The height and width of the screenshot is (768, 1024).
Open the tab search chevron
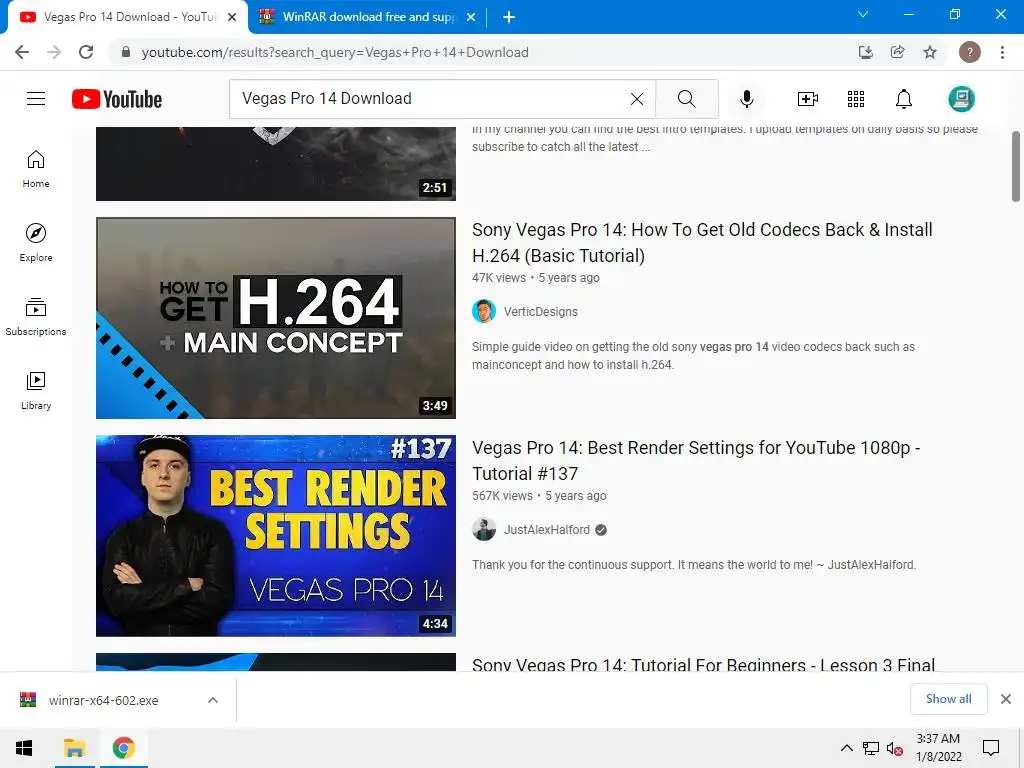click(x=863, y=14)
